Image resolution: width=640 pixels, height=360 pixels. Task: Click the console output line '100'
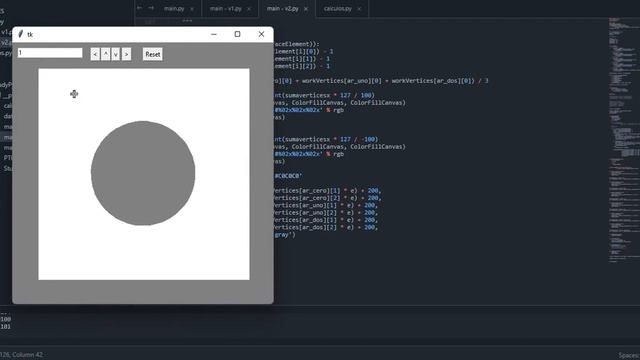(6, 319)
